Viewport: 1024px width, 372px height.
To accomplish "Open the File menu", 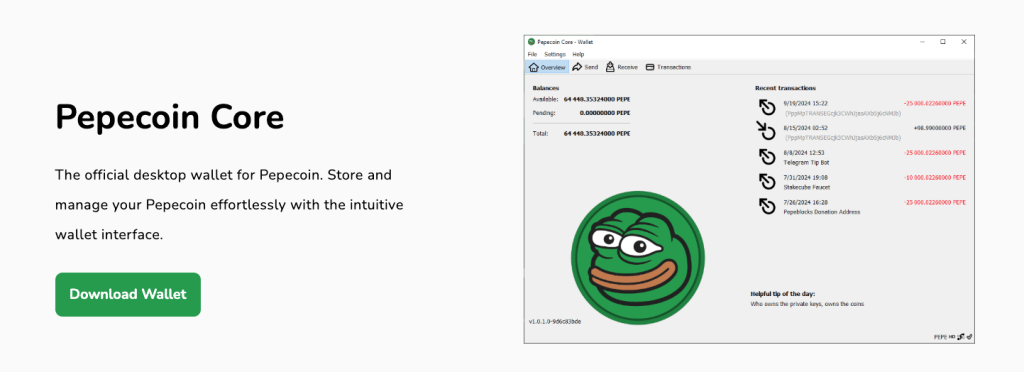I will pos(532,54).
